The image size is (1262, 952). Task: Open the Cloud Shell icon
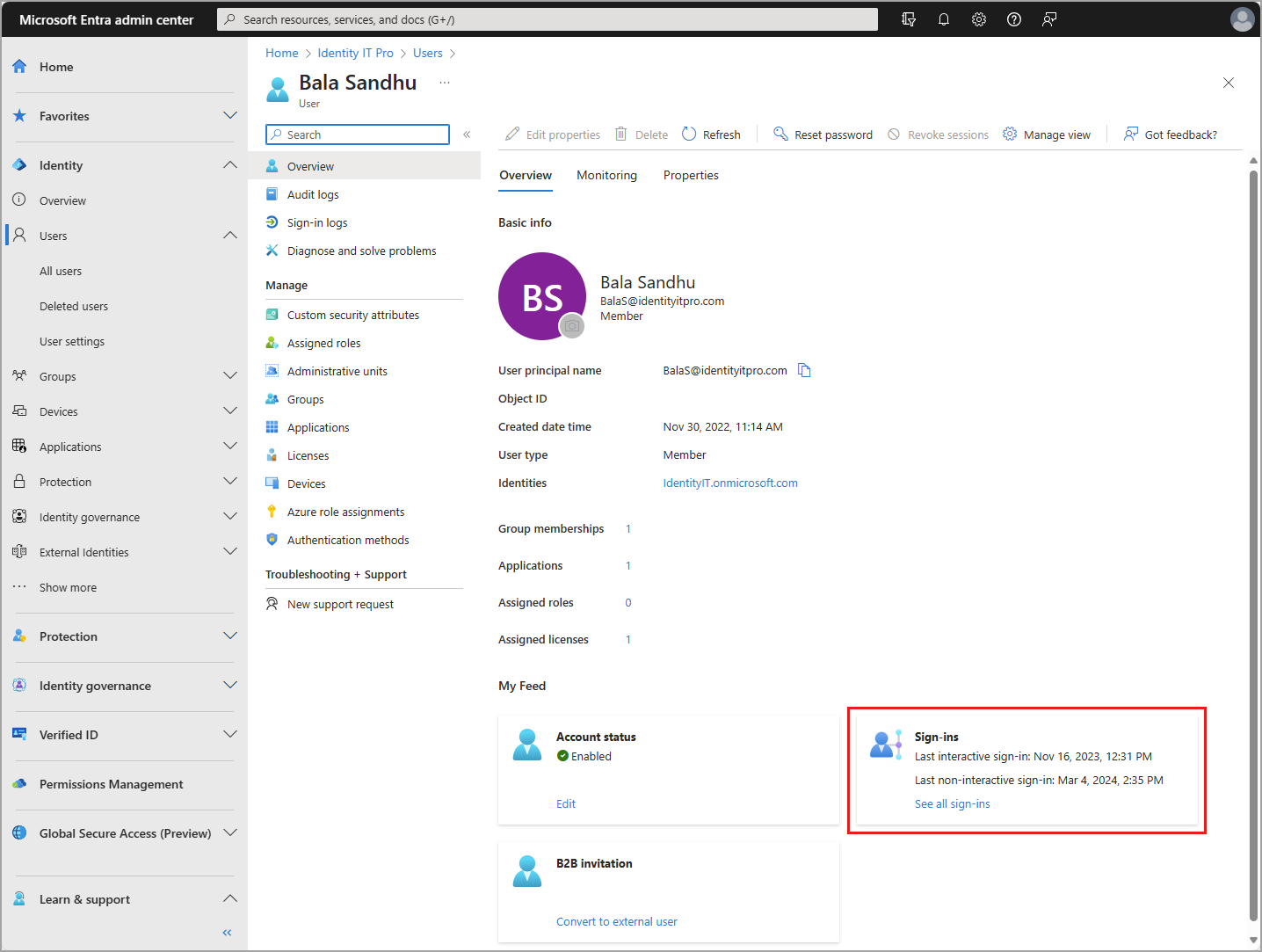(x=909, y=19)
